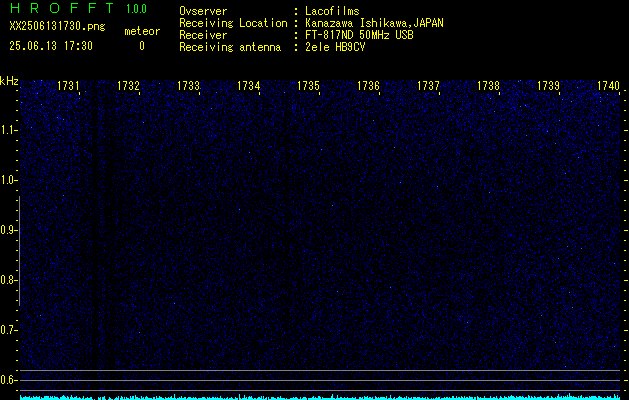Click the cyan signal level strip at bottom
Viewport: 629px width, 400px height.
(320, 397)
